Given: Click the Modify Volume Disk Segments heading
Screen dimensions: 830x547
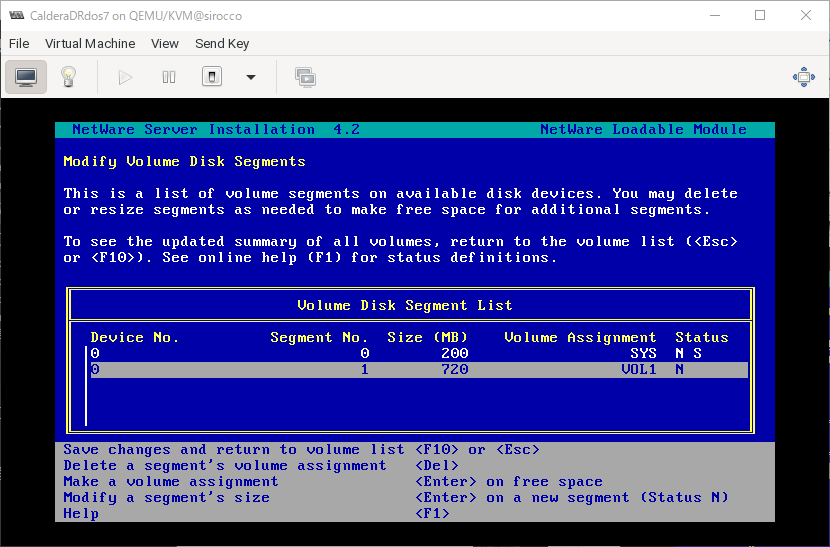Looking at the screenshot, I should pos(184,162).
